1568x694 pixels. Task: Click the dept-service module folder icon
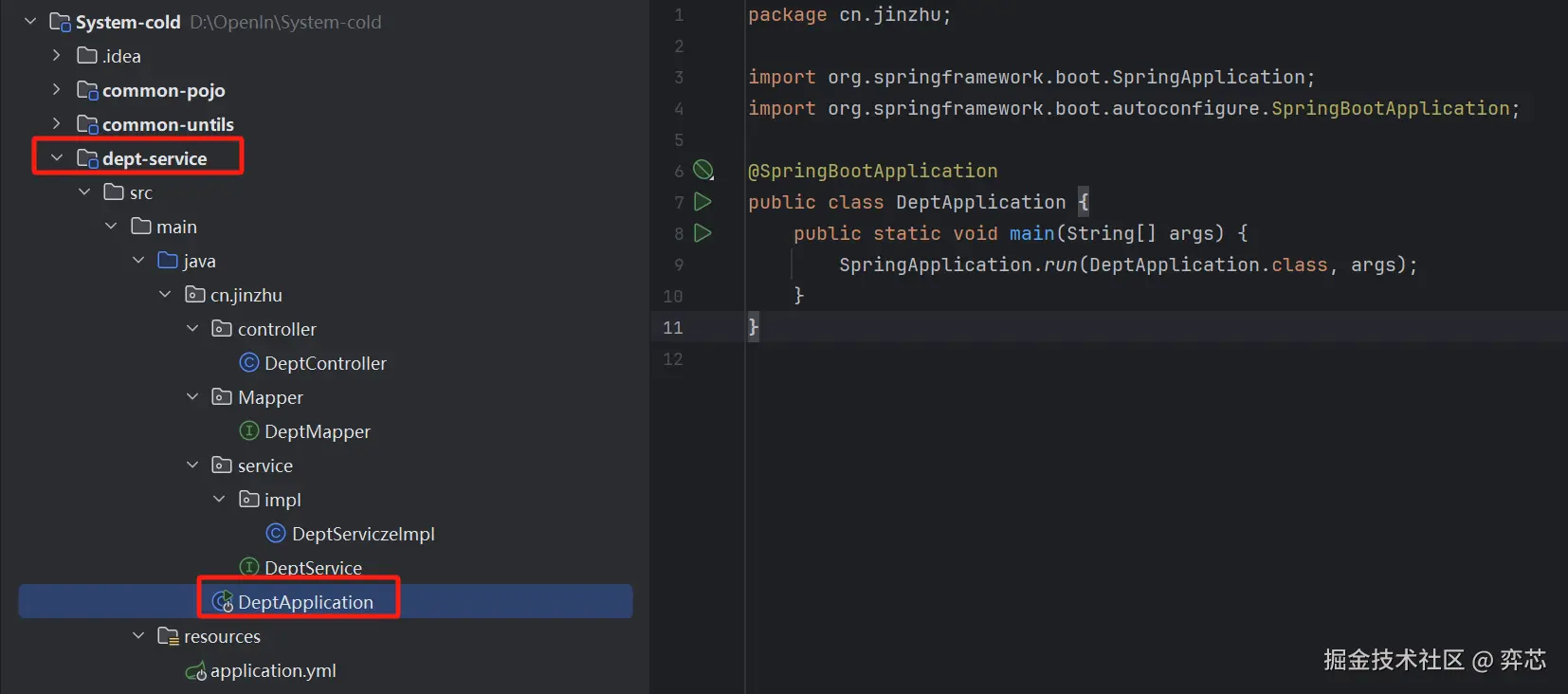click(87, 159)
